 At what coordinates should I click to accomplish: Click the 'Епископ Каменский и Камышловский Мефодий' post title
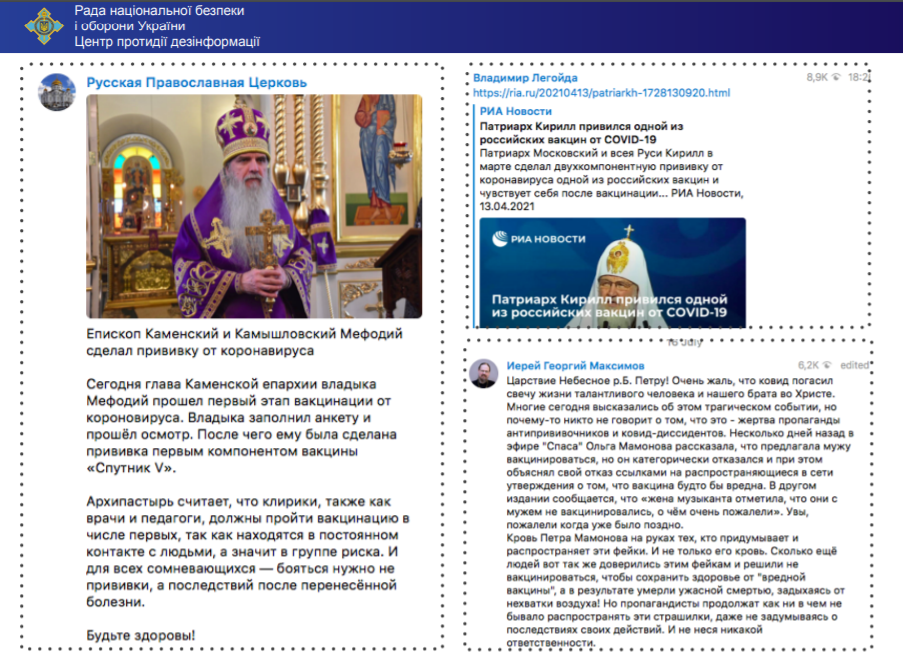(x=244, y=342)
